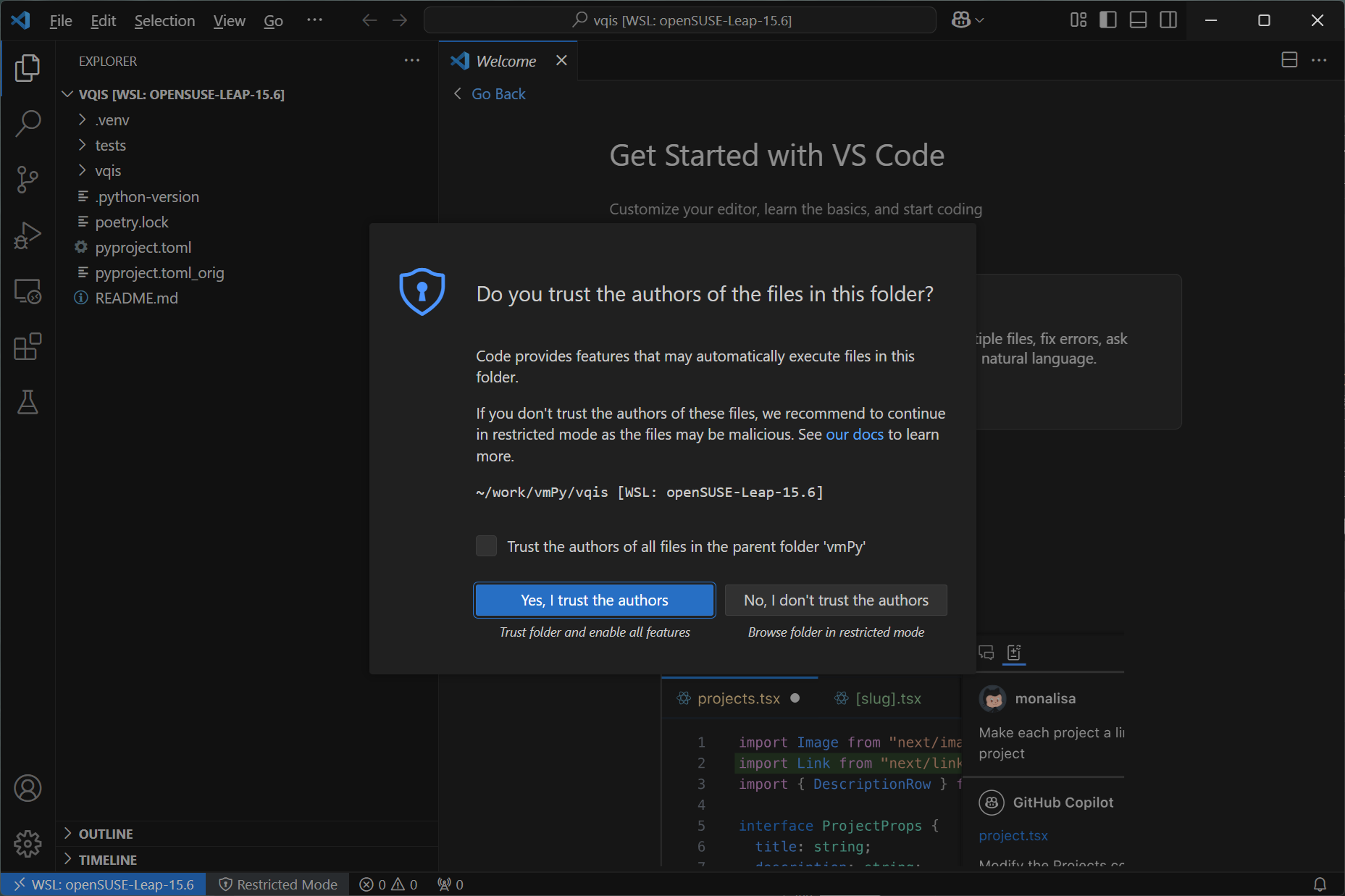Viewport: 1345px width, 896px height.
Task: Open the File menu
Action: [60, 20]
